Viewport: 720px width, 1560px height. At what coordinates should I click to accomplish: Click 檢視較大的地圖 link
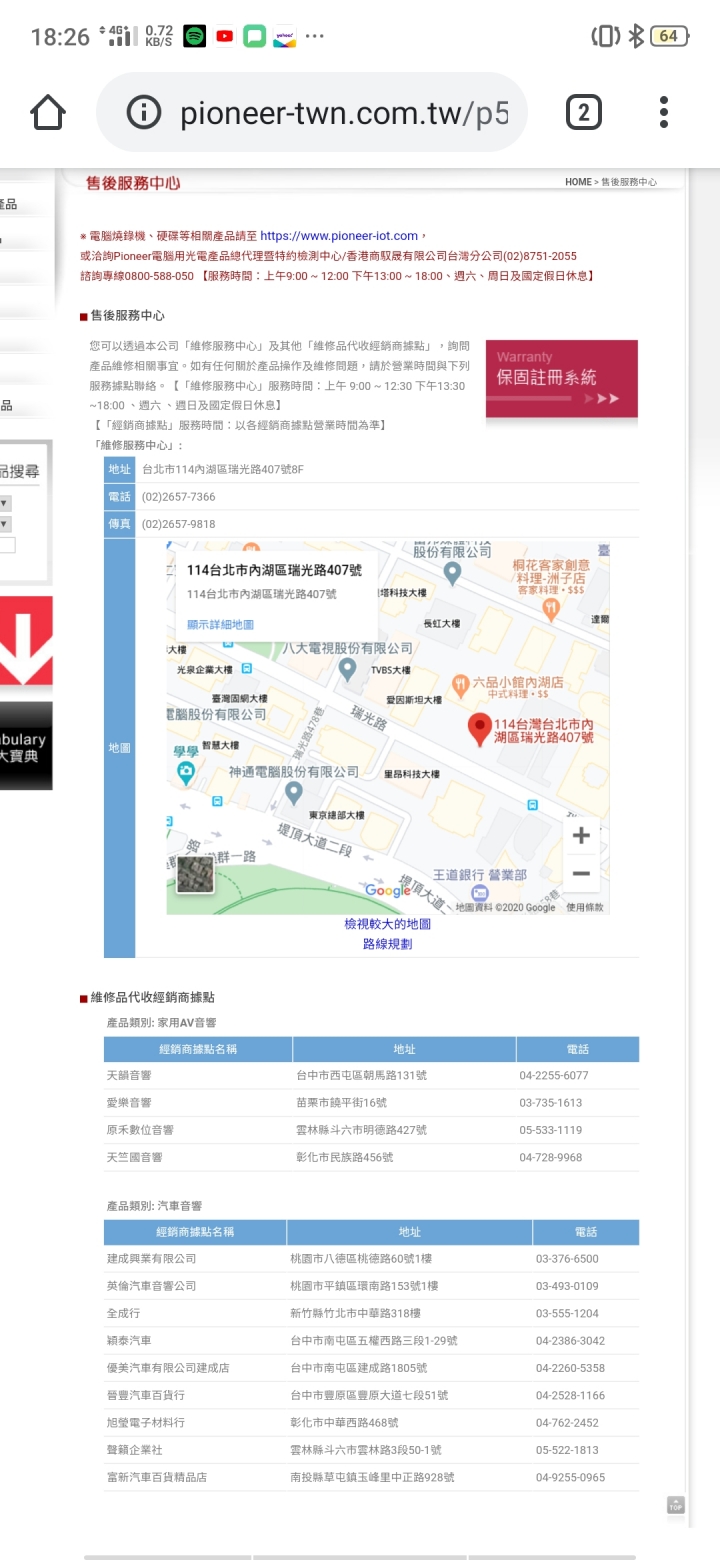coord(387,925)
